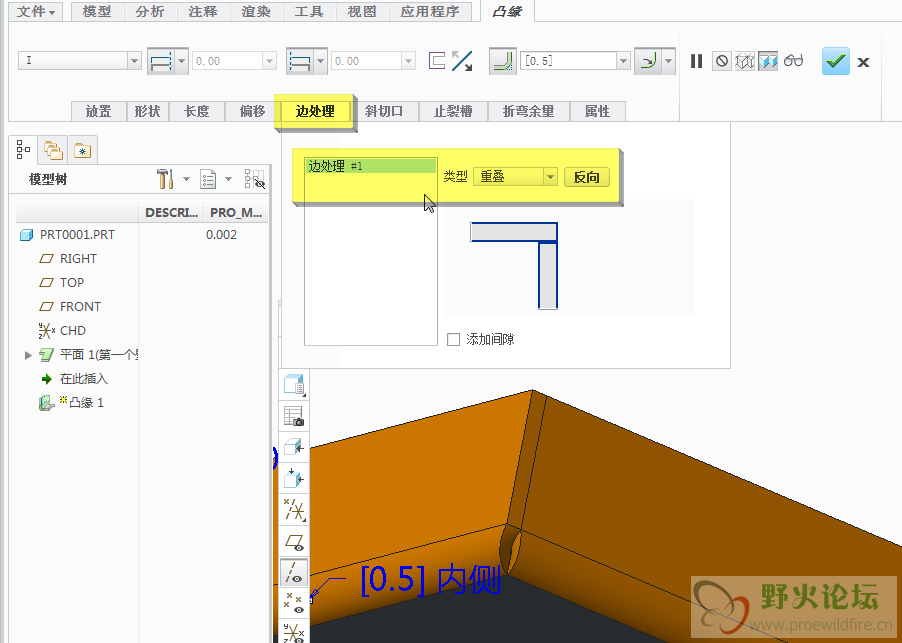Open the datum display filters icon

294,509
